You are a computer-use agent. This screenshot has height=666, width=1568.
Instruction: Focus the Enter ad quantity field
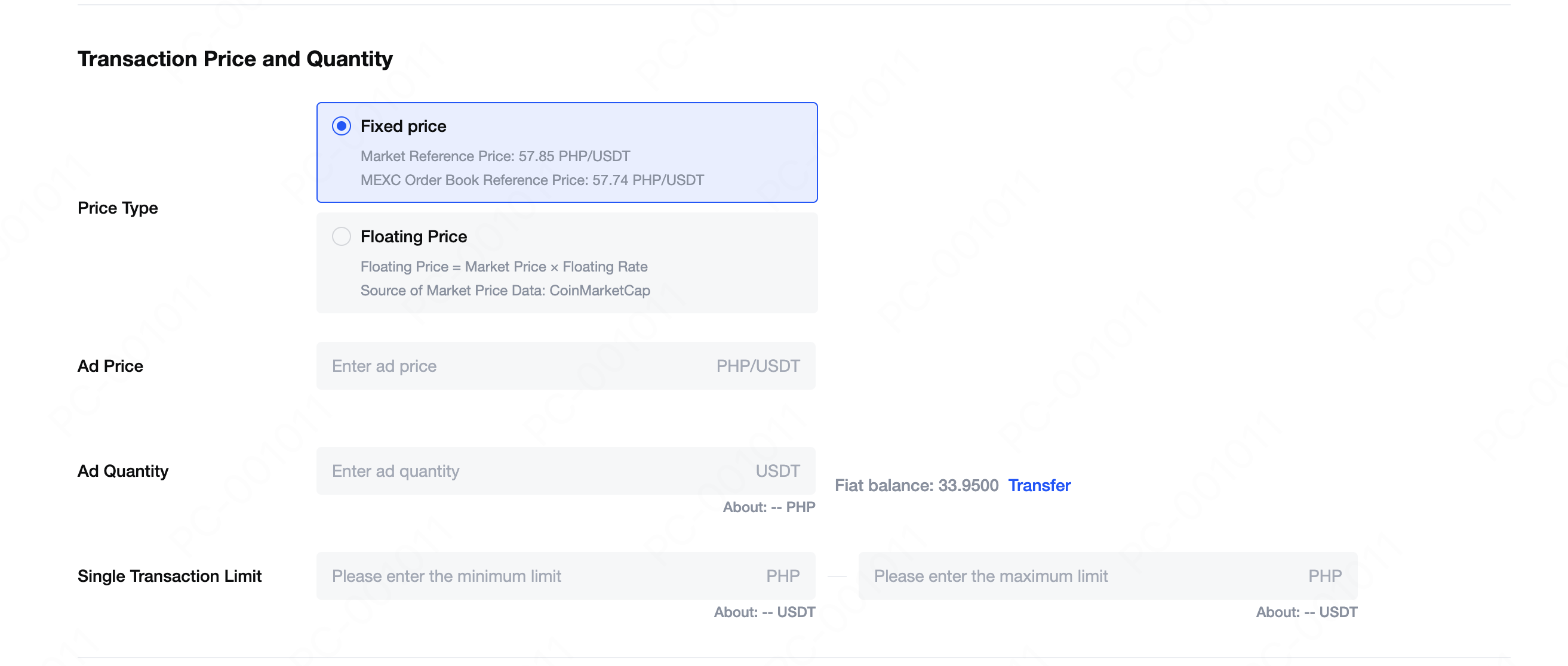click(565, 471)
